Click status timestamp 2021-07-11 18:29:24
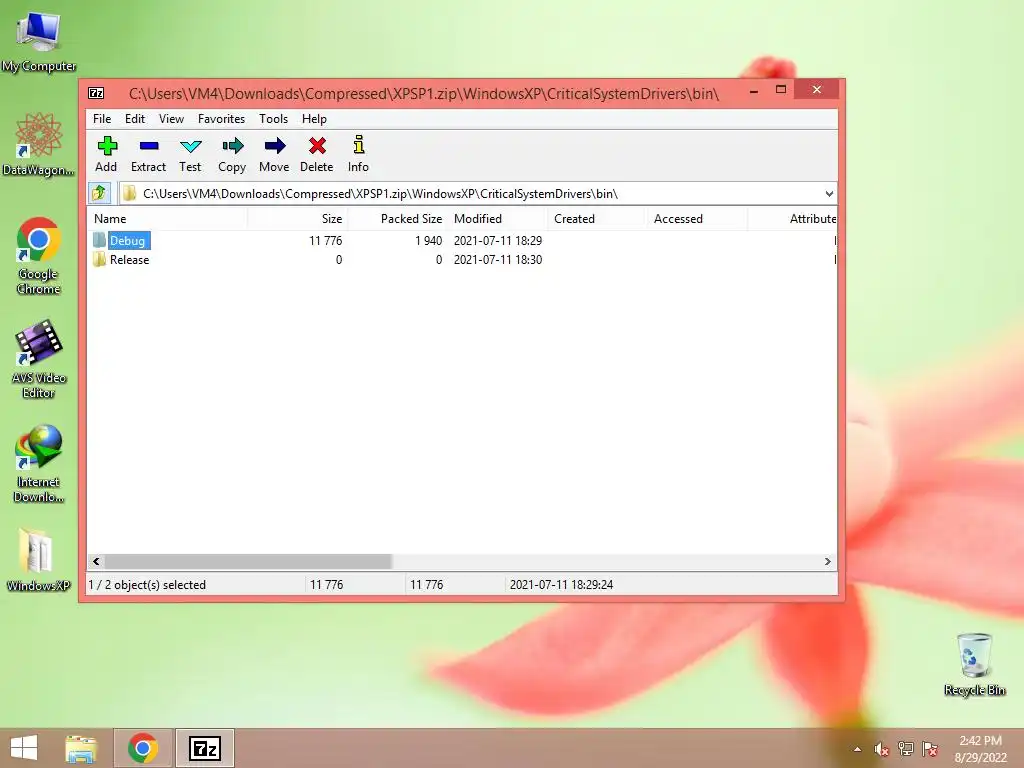The width and height of the screenshot is (1024, 768). [x=562, y=584]
